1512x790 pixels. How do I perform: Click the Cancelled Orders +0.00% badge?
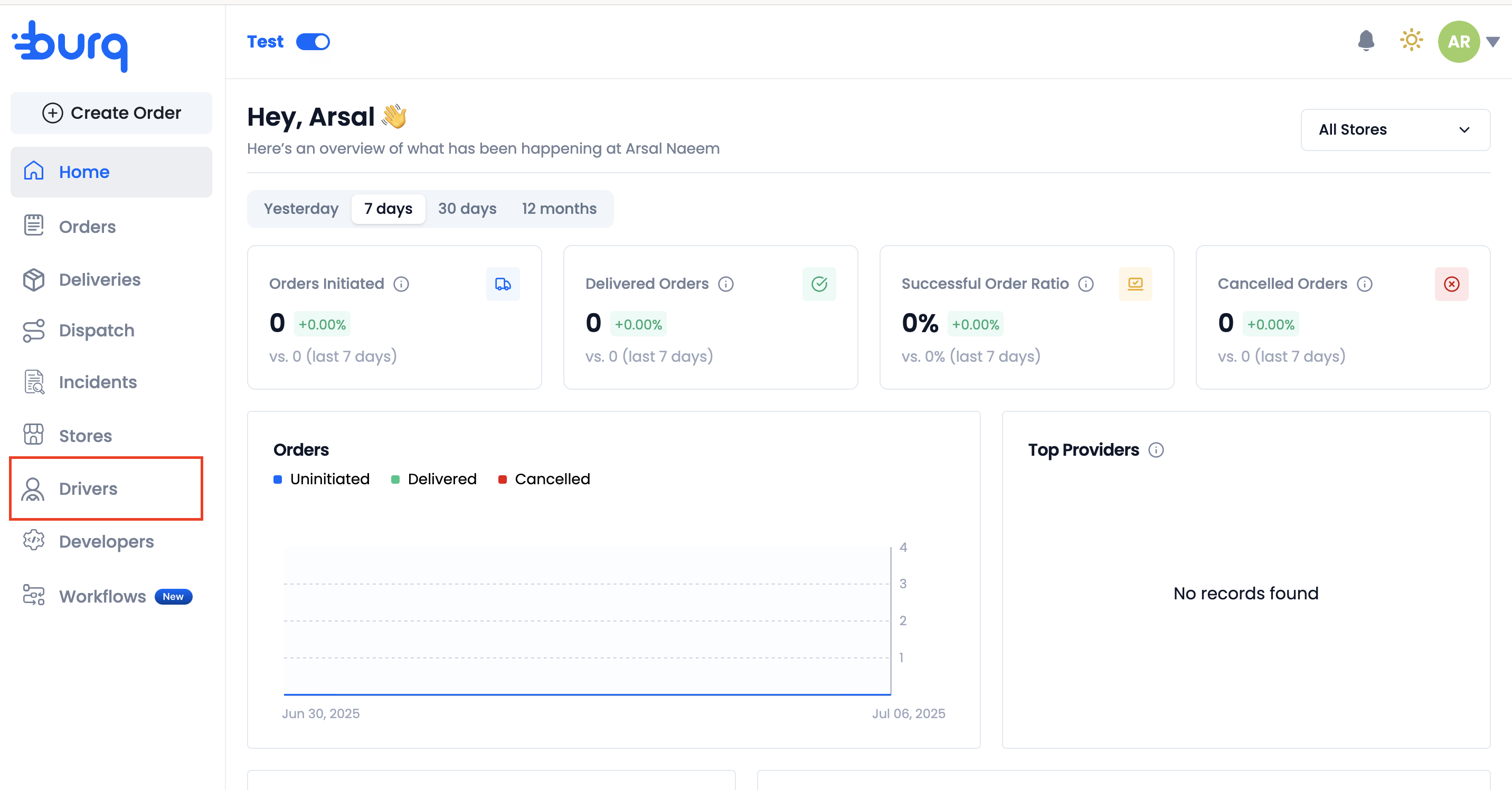point(1271,324)
